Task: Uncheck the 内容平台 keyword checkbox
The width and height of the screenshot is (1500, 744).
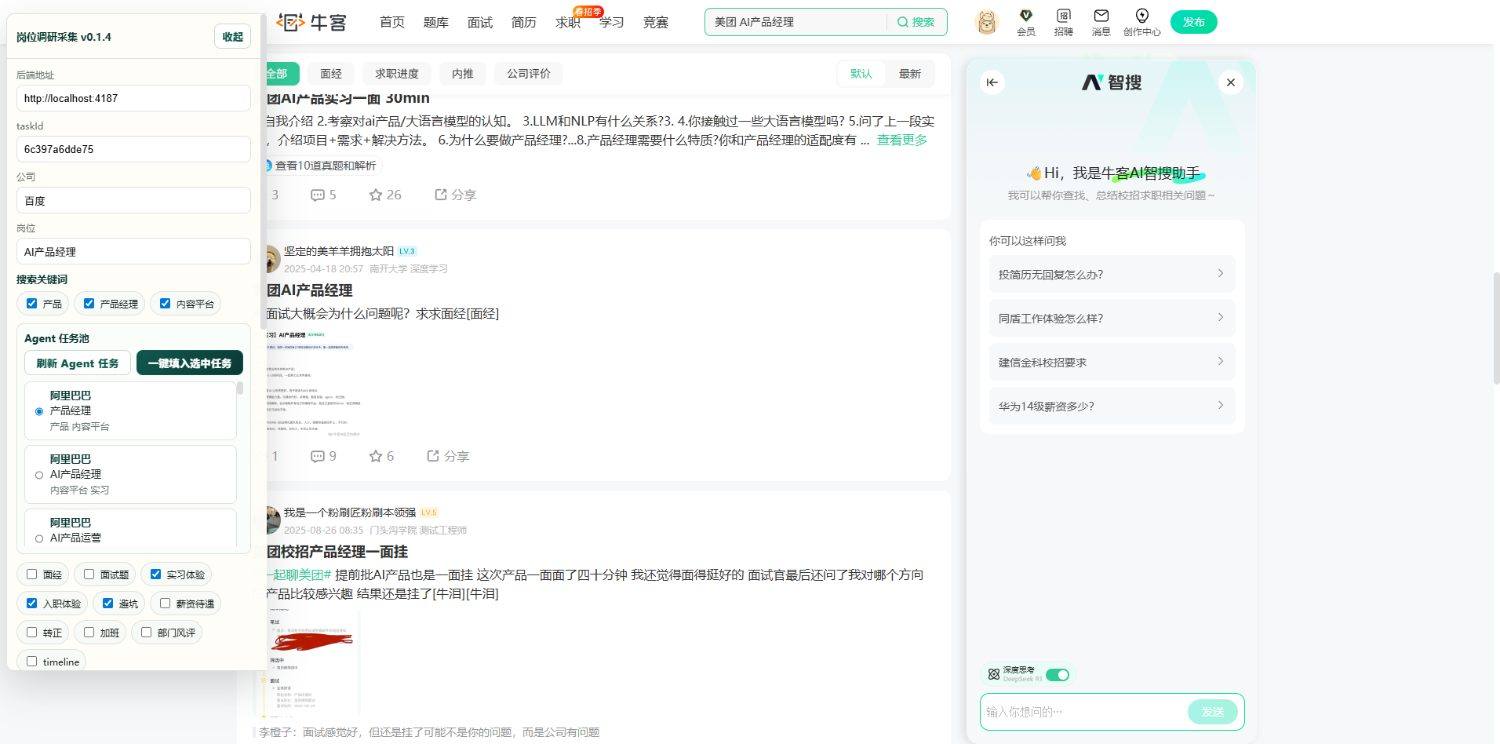Action: tap(165, 304)
